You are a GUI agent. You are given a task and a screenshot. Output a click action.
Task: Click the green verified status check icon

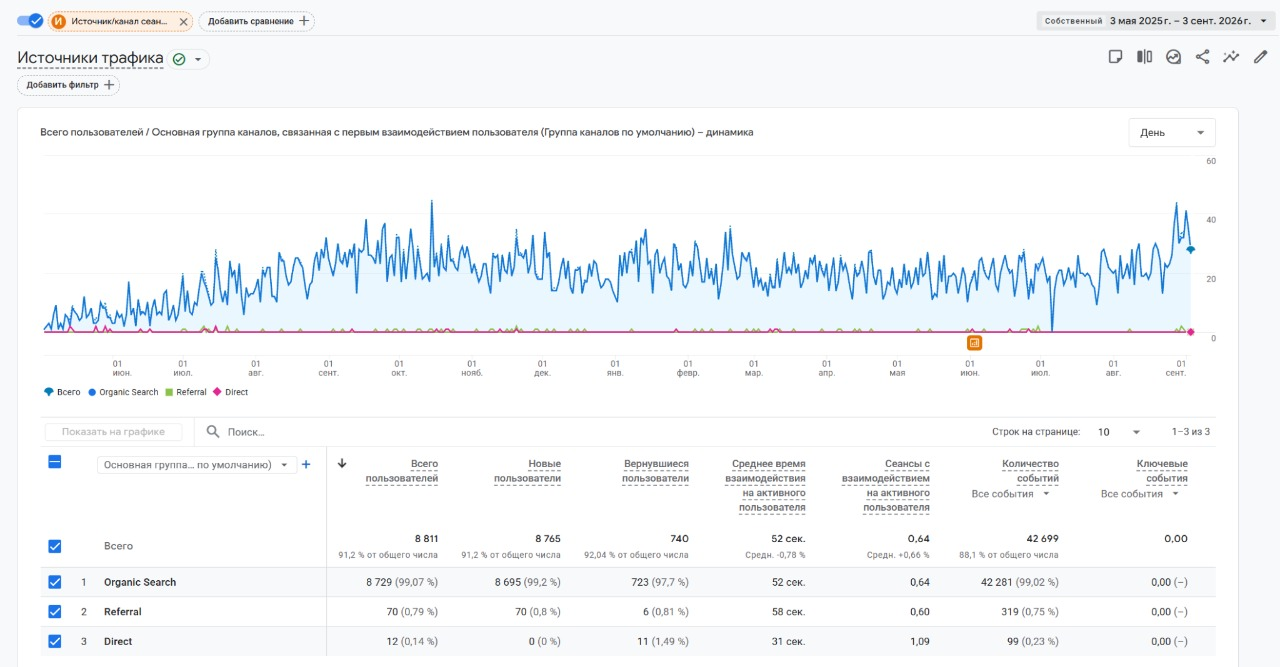point(179,59)
